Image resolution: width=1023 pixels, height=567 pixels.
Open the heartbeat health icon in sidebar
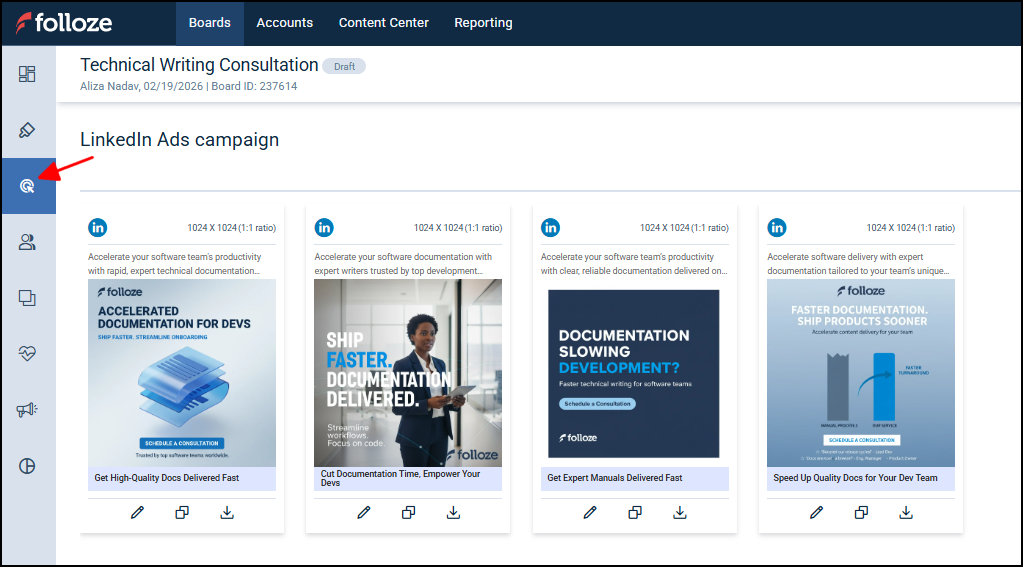tap(27, 354)
